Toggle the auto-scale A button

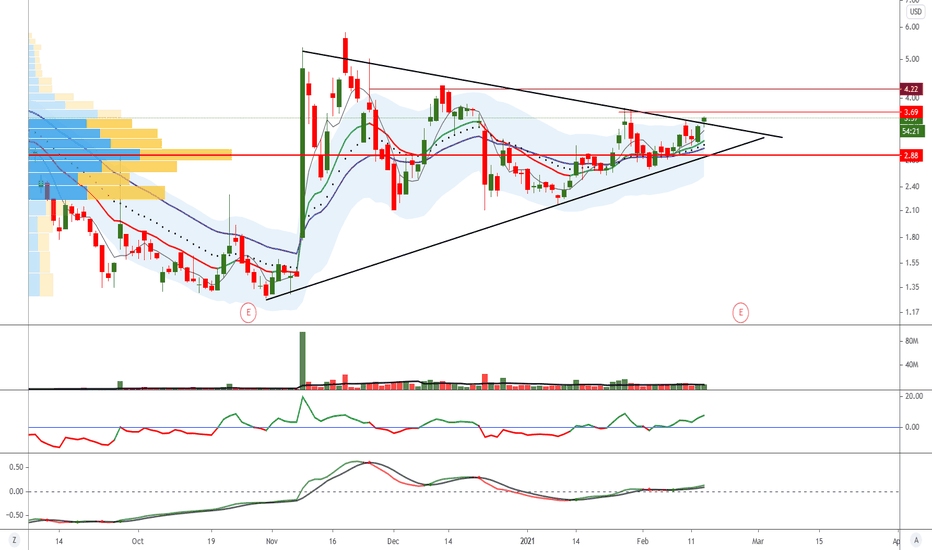coord(916,540)
